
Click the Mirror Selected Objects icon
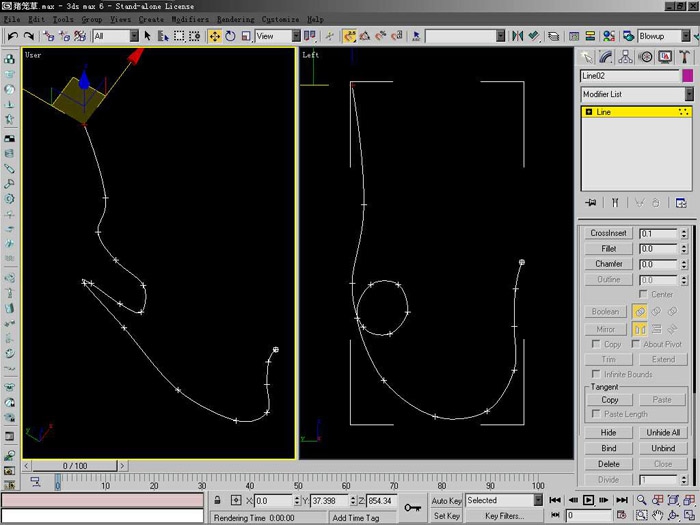(517, 36)
